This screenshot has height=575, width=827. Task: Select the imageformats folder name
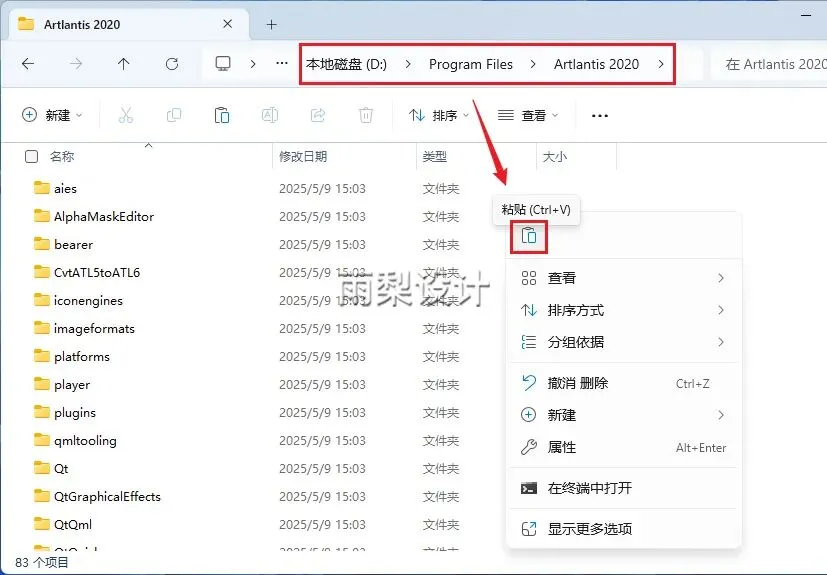tap(94, 328)
